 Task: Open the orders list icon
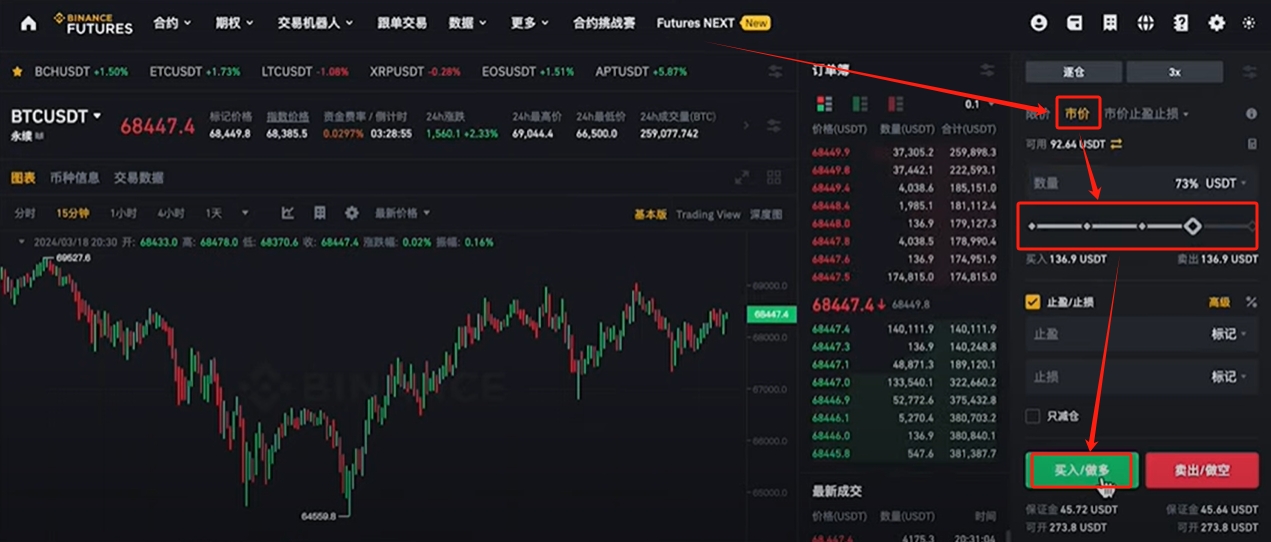click(x=1110, y=23)
